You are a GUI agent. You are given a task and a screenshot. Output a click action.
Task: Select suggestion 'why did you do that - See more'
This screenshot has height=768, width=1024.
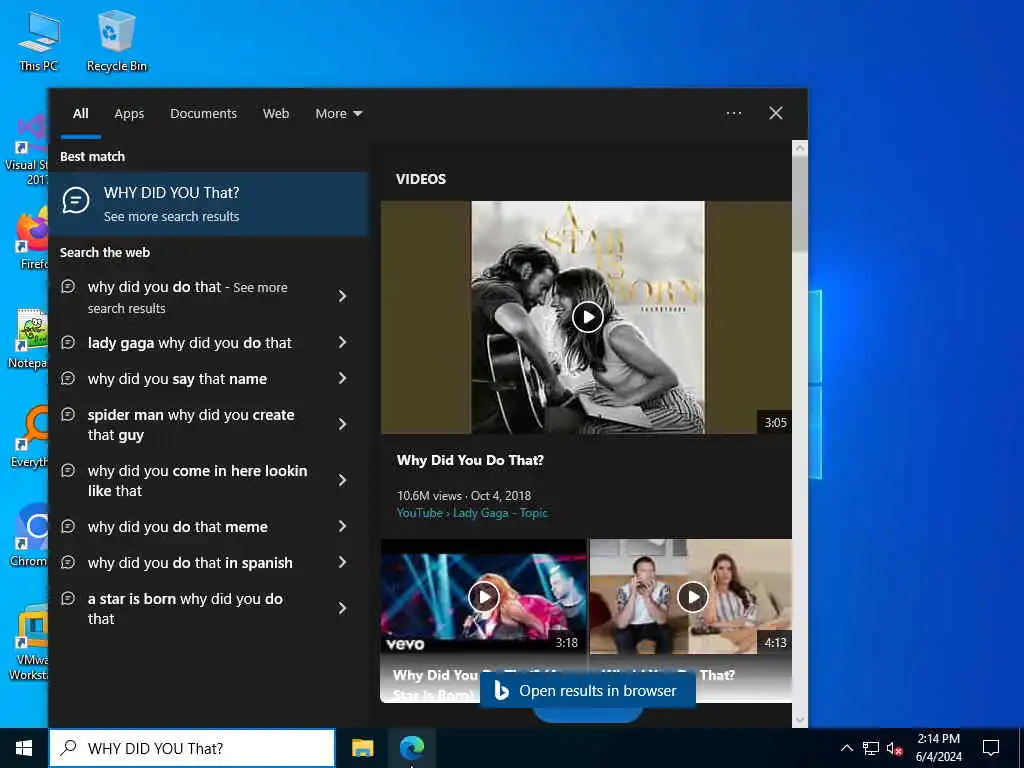pos(187,297)
